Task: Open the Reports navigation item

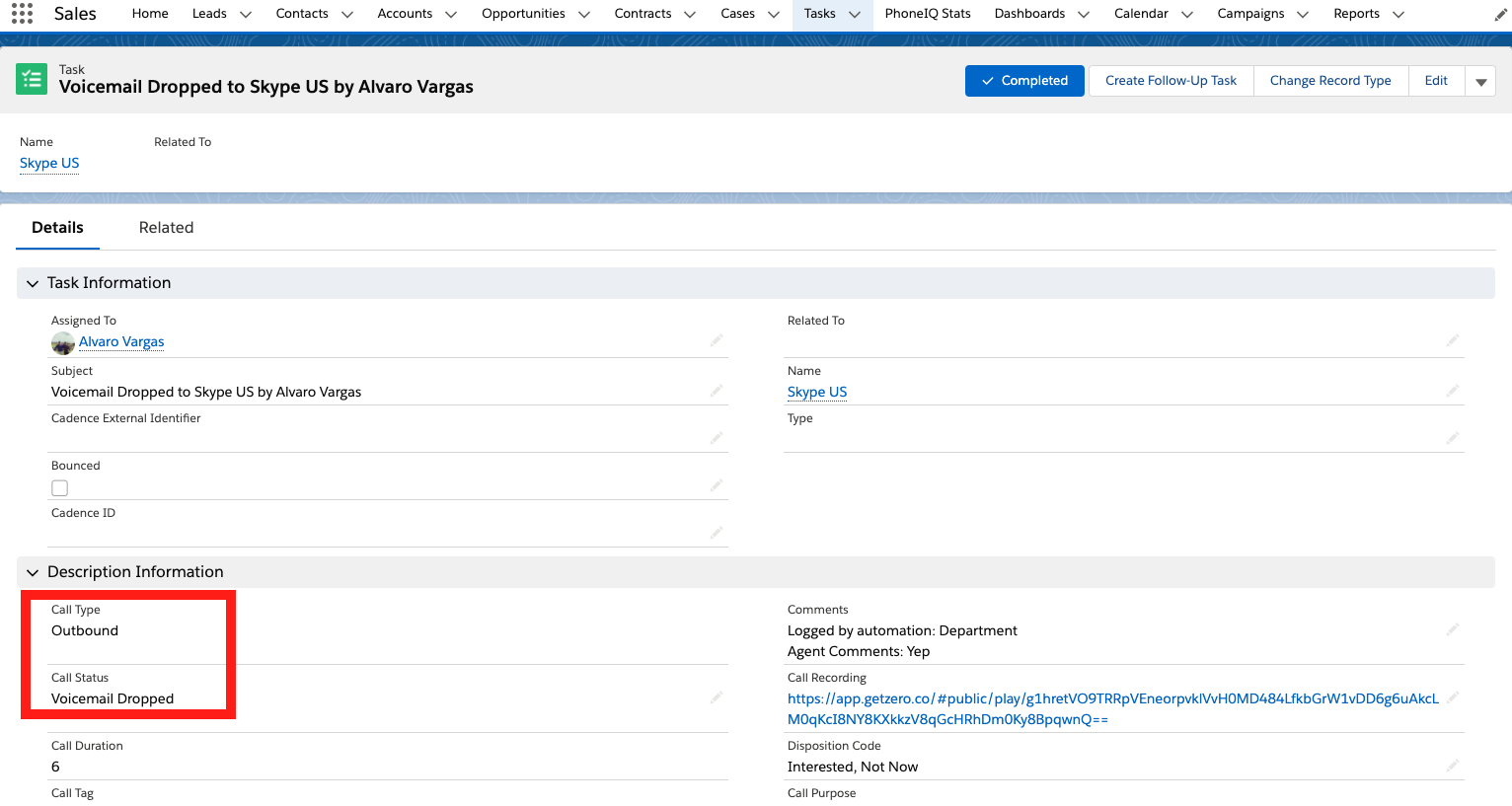Action: coord(1356,14)
